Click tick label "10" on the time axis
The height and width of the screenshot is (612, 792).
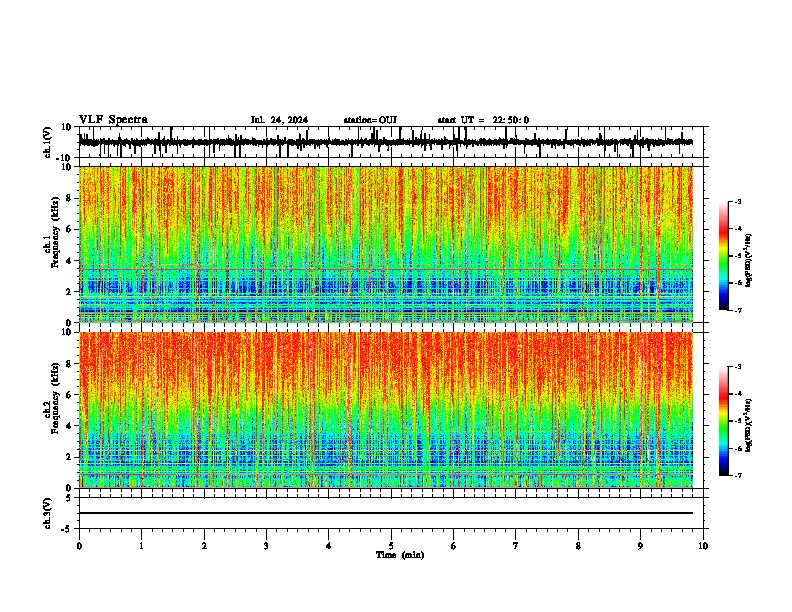pos(703,546)
